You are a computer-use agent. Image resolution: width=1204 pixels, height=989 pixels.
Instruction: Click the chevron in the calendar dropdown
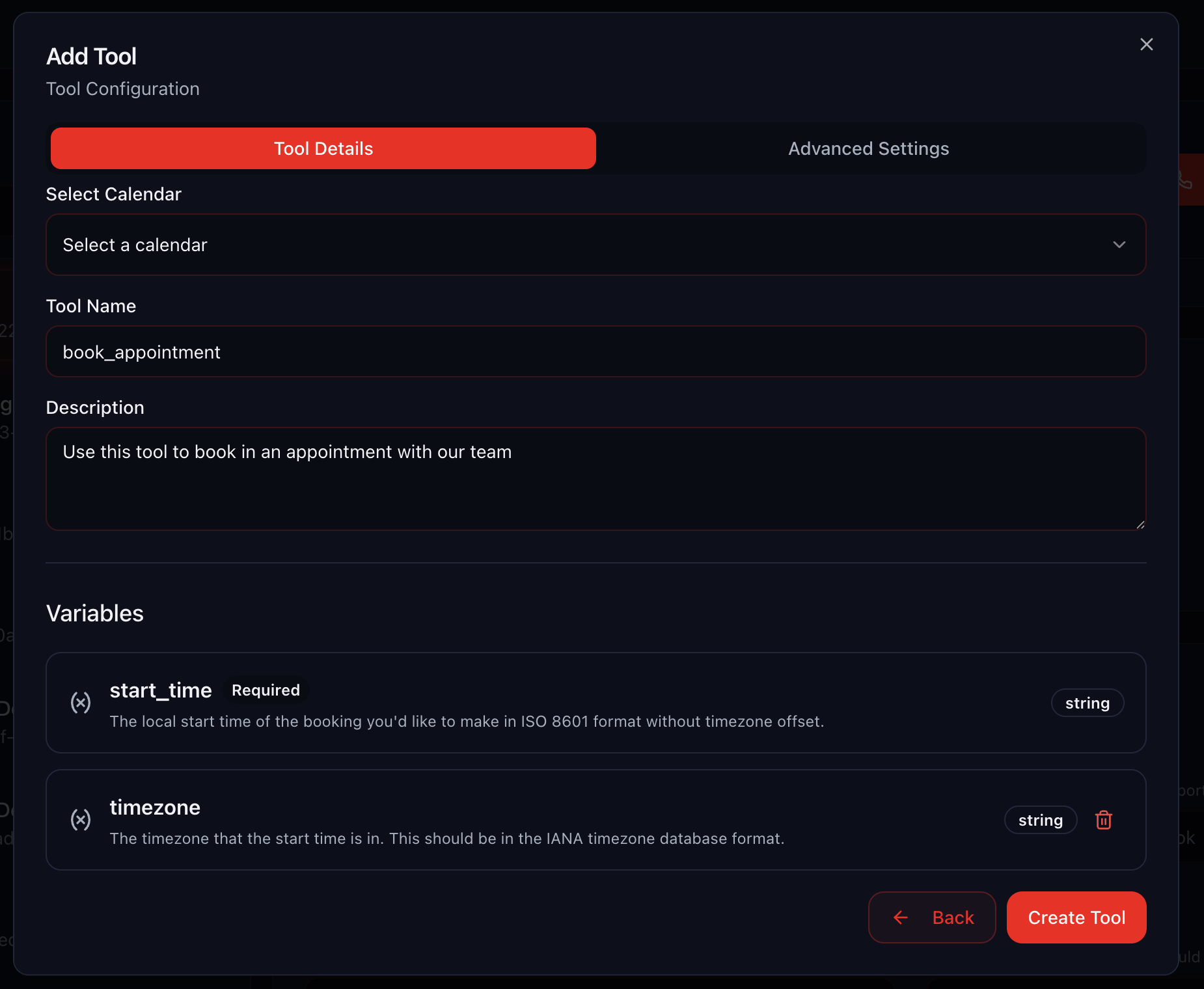(x=1119, y=245)
